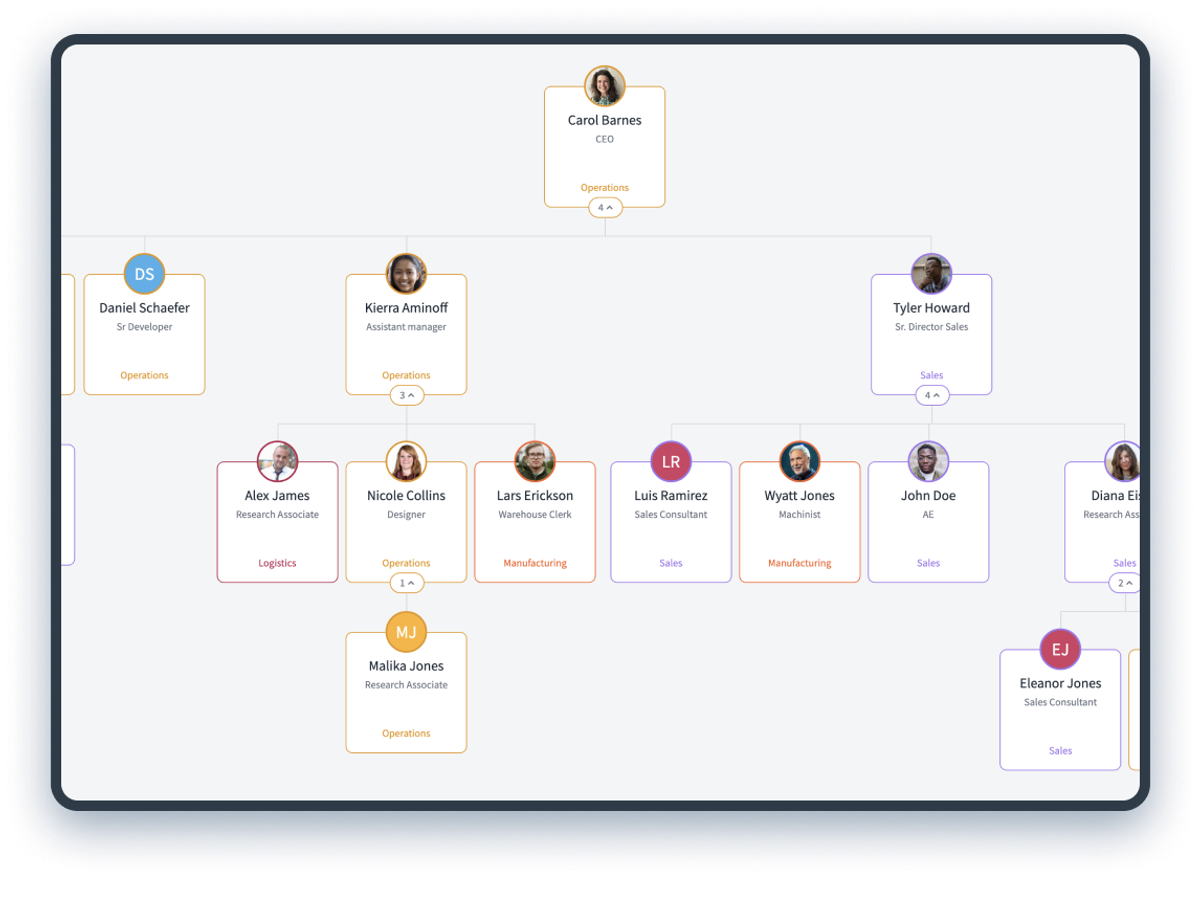Image resolution: width=1200 pixels, height=898 pixels.
Task: Click Tyler Howard's profile photo
Action: tap(932, 273)
